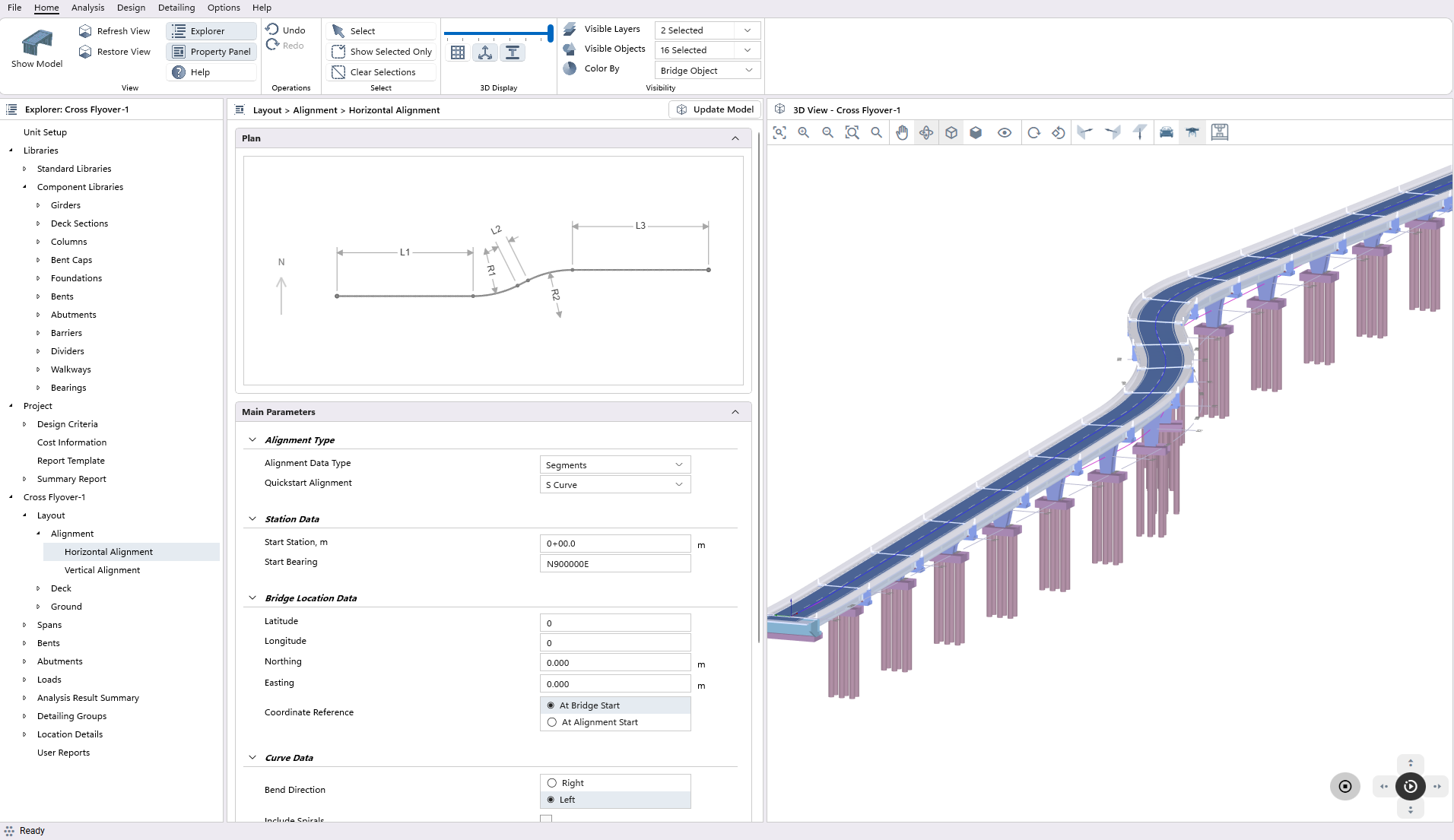
Task: Adjust the 3D Display transparency slider handle
Action: [550, 33]
